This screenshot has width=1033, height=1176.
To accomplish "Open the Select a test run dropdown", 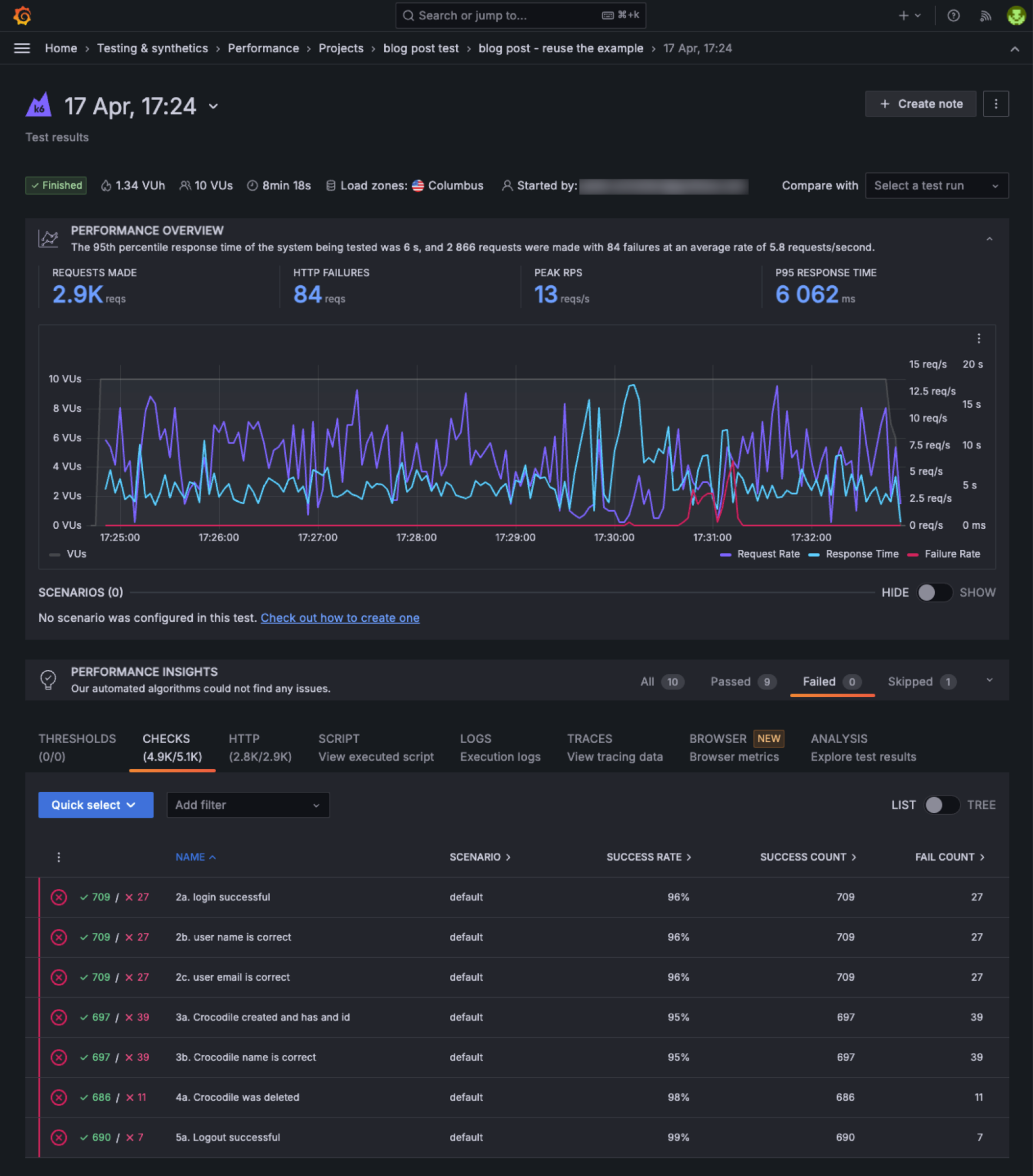I will 936,186.
